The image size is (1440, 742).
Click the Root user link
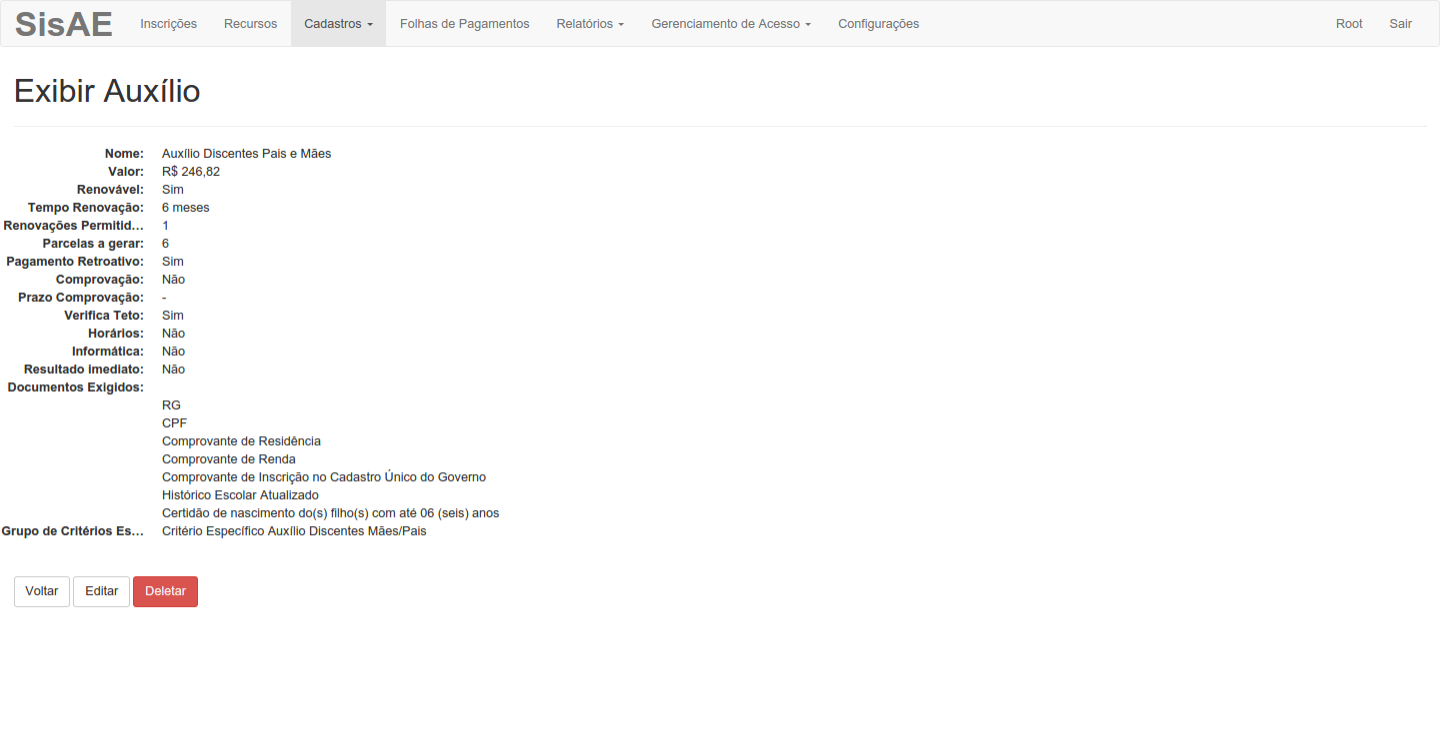(x=1349, y=24)
